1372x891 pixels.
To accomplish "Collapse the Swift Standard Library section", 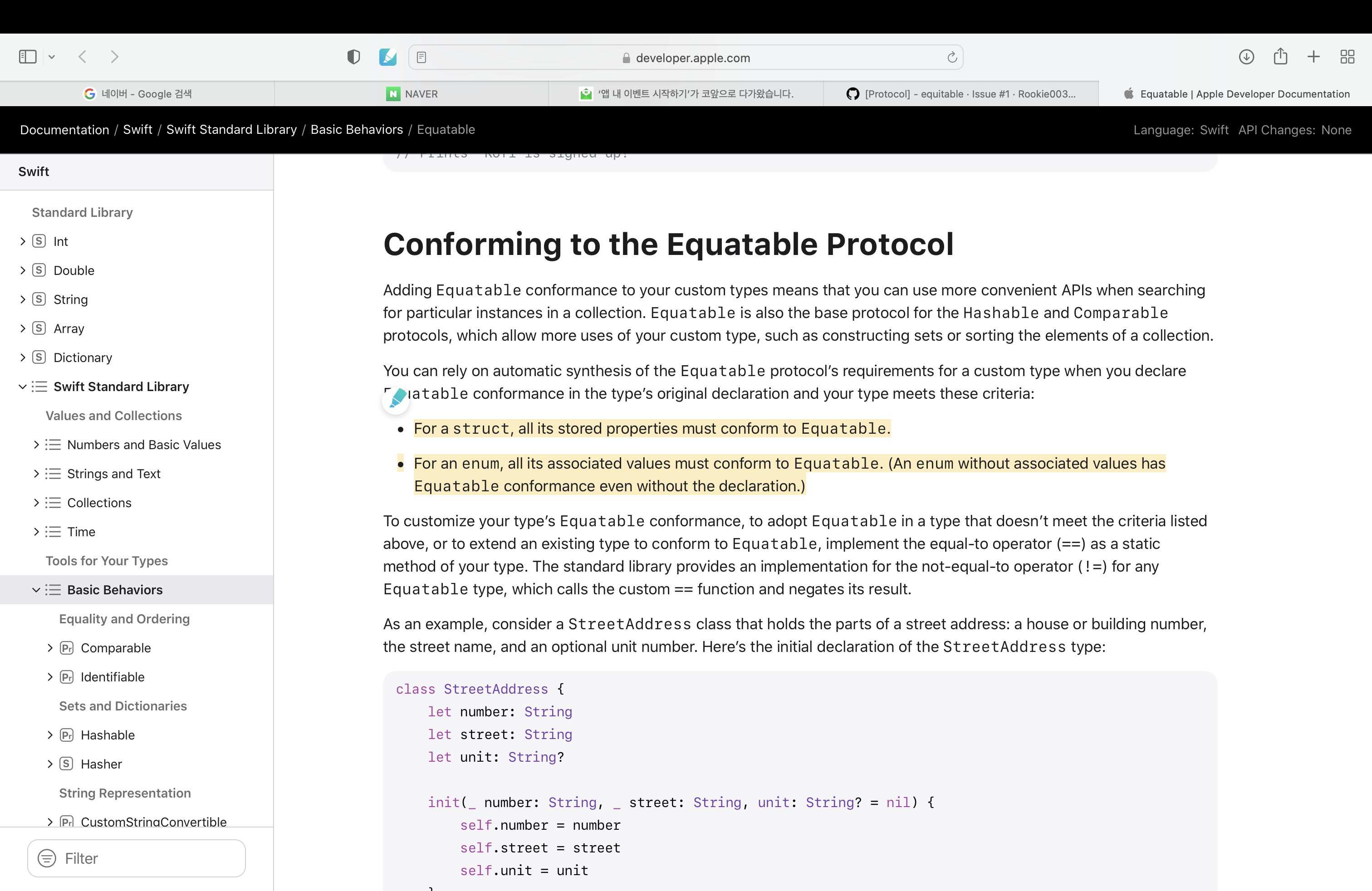I will pyautogui.click(x=22, y=387).
